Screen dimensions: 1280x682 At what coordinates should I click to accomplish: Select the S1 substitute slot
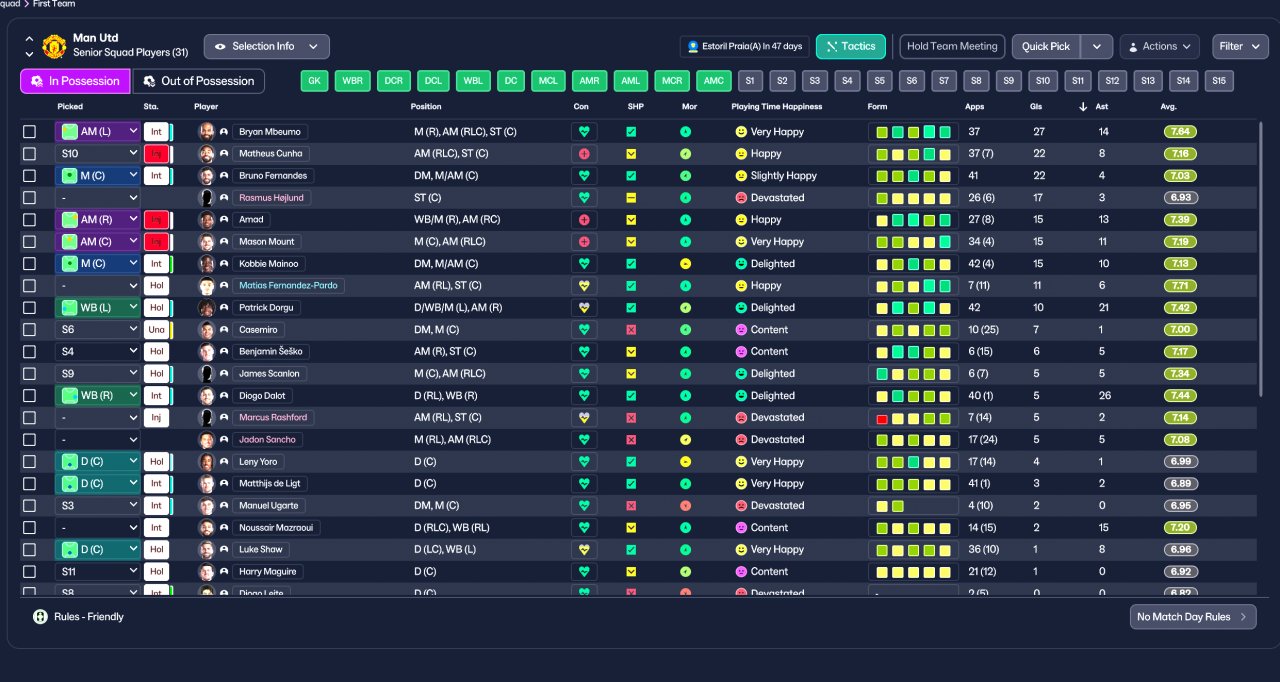[x=751, y=81]
